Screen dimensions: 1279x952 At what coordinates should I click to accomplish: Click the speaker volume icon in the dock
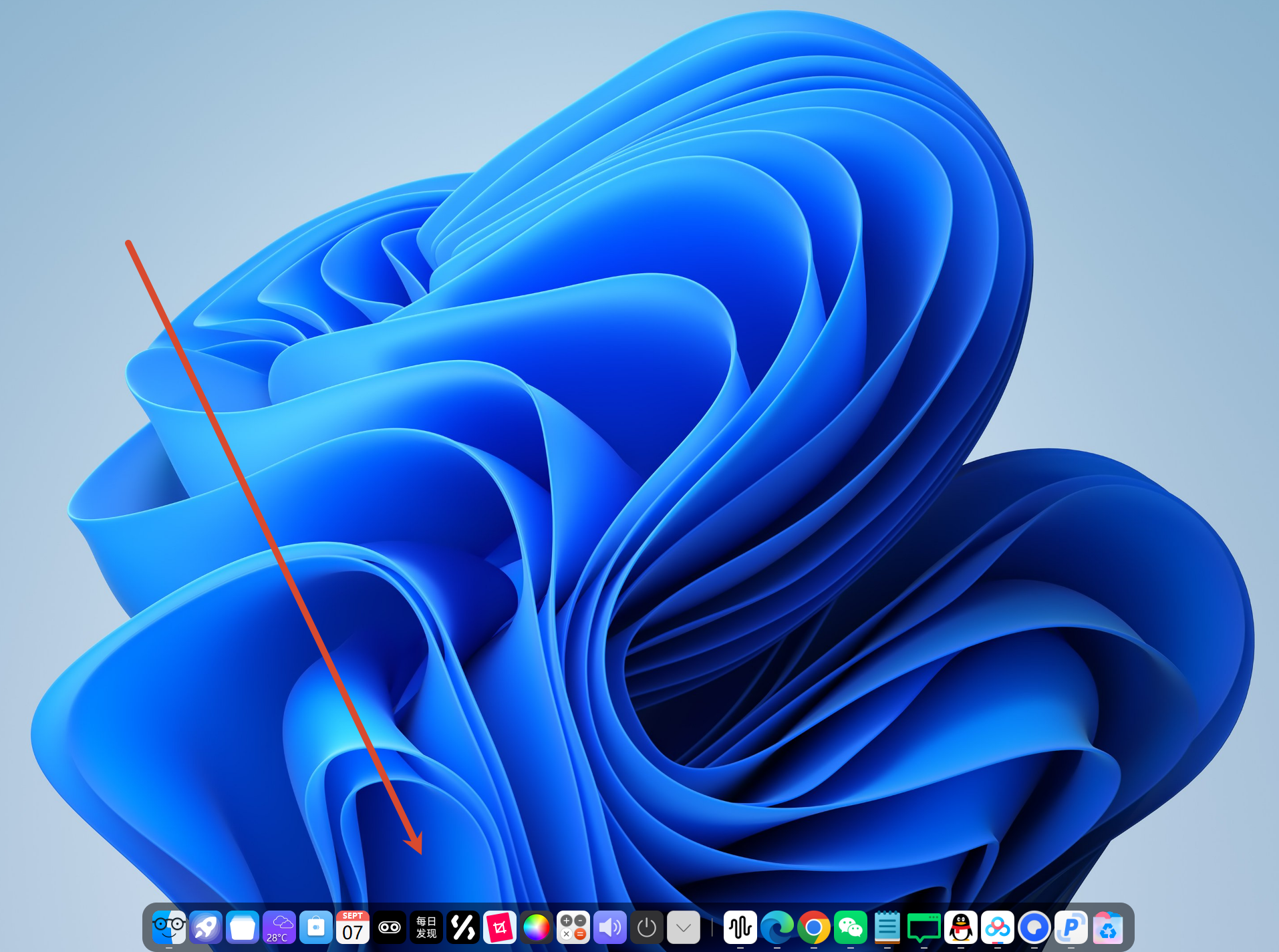point(610,927)
